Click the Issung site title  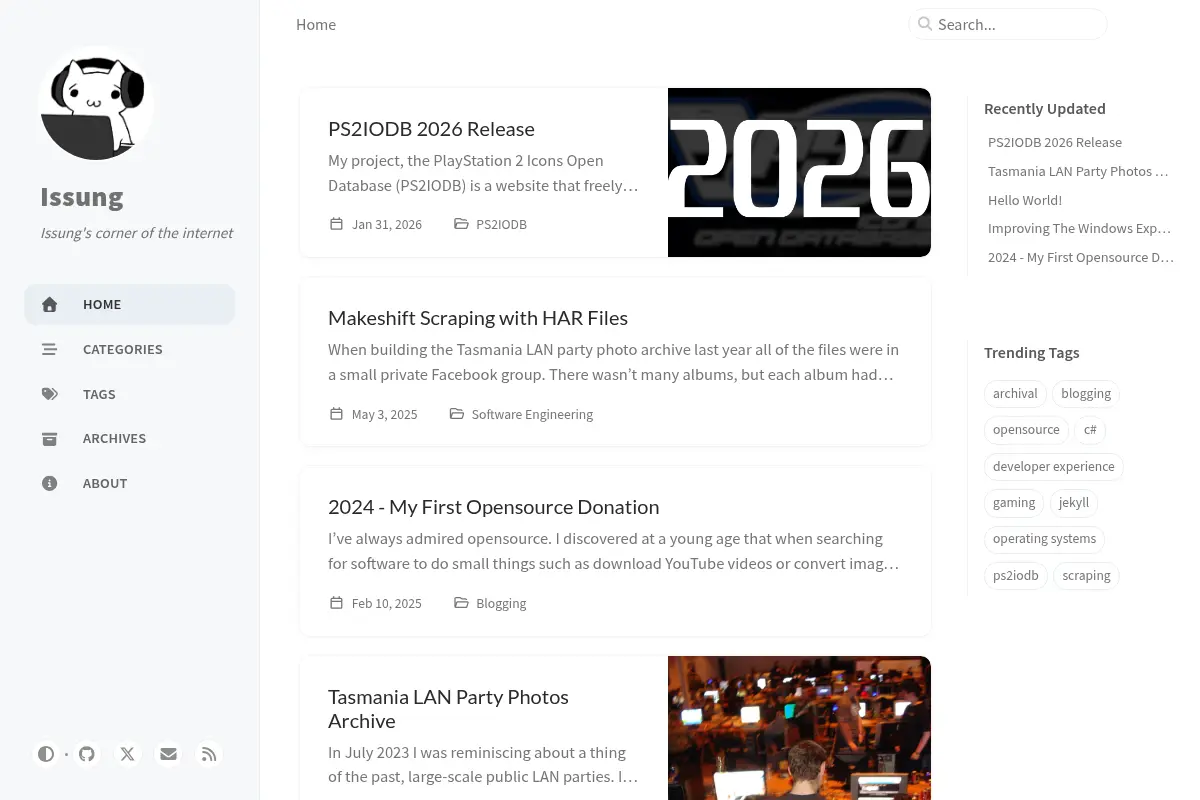[x=82, y=197]
